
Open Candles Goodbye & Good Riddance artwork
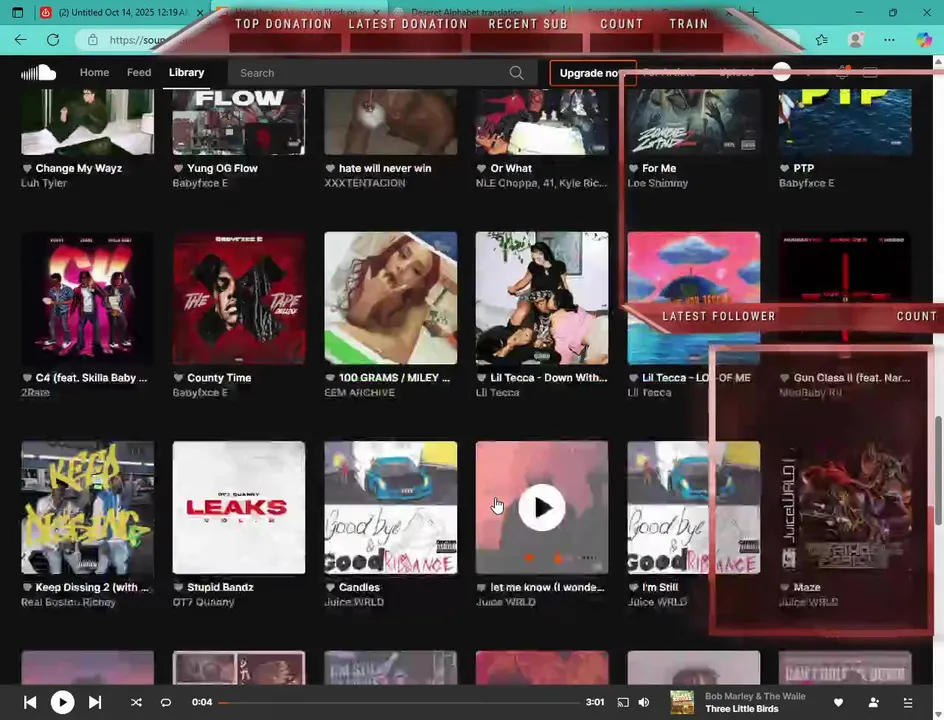click(391, 507)
